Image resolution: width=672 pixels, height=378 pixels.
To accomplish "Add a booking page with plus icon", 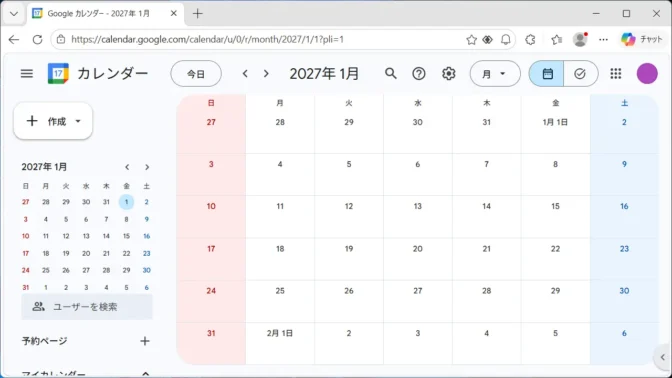I will [145, 341].
